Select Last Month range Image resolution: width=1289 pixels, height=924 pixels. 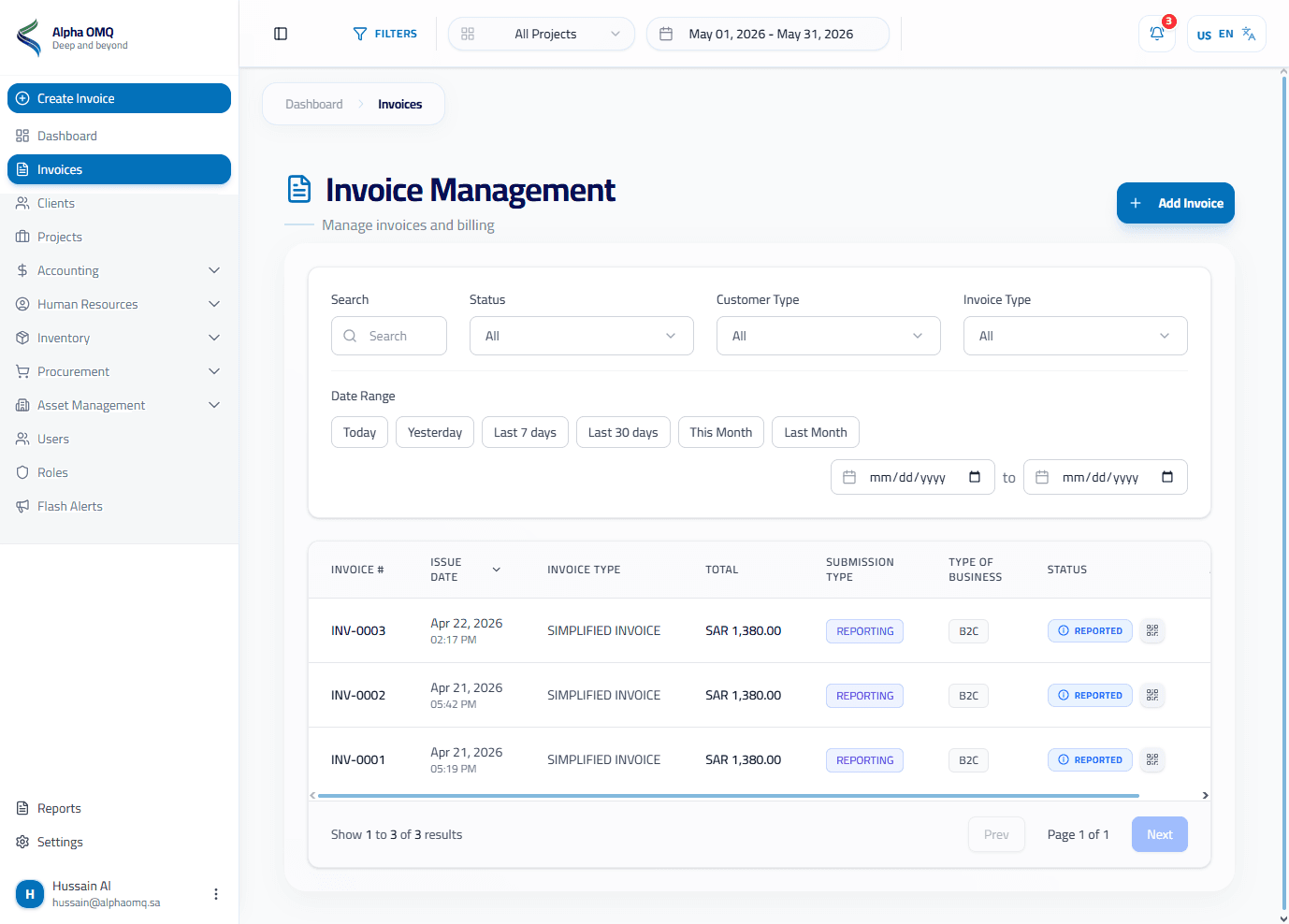point(816,432)
